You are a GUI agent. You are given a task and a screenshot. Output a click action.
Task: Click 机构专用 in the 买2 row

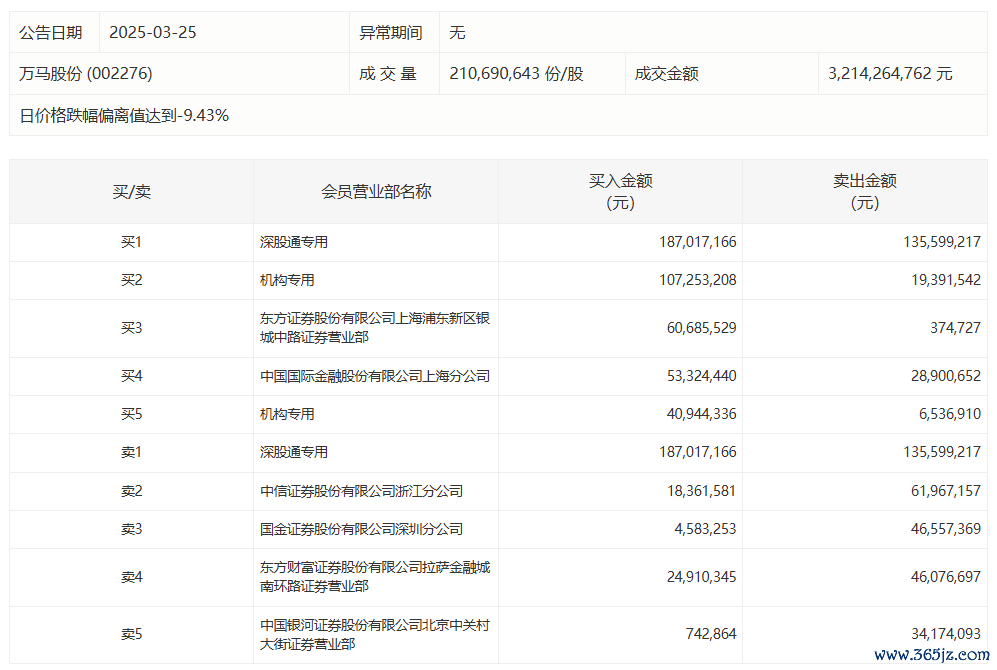(x=287, y=280)
